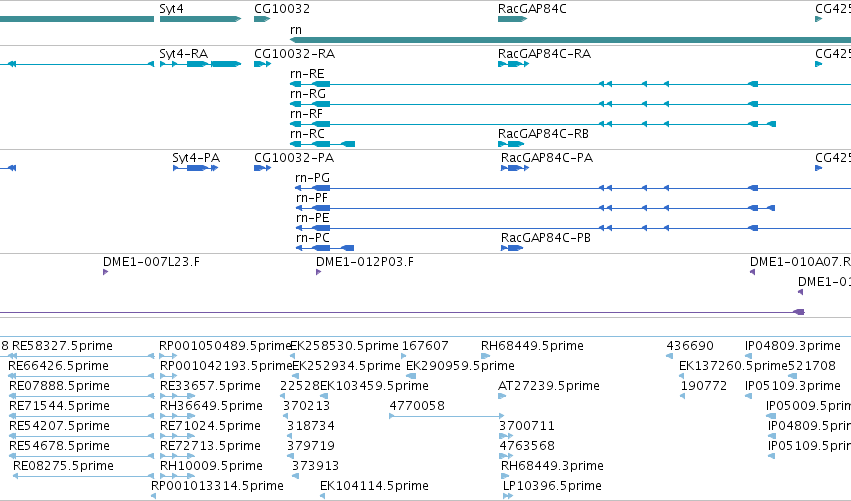
Task: Select the EK104114.5prime label
Action: [x=374, y=486]
